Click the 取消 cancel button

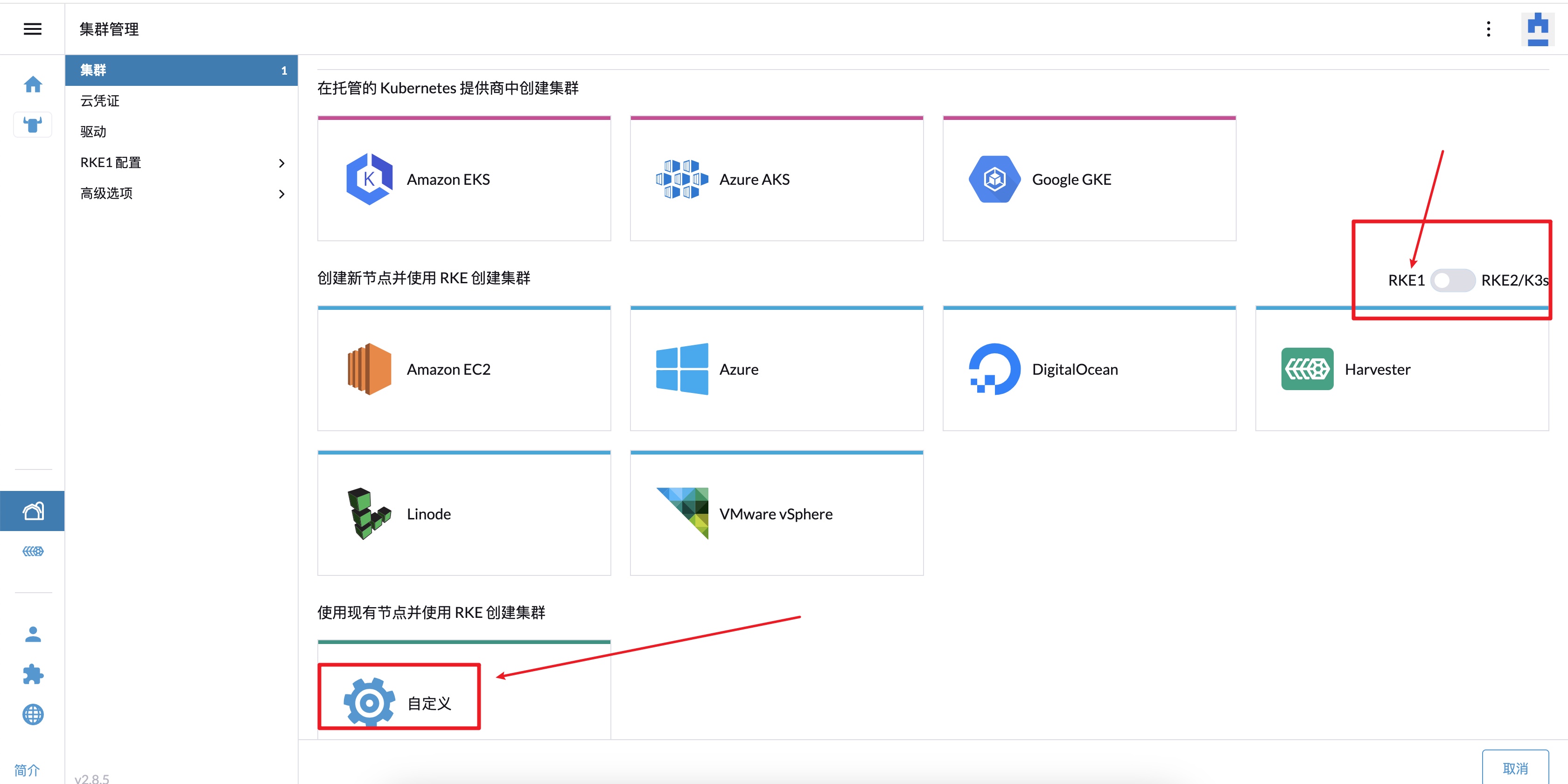click(x=1515, y=768)
